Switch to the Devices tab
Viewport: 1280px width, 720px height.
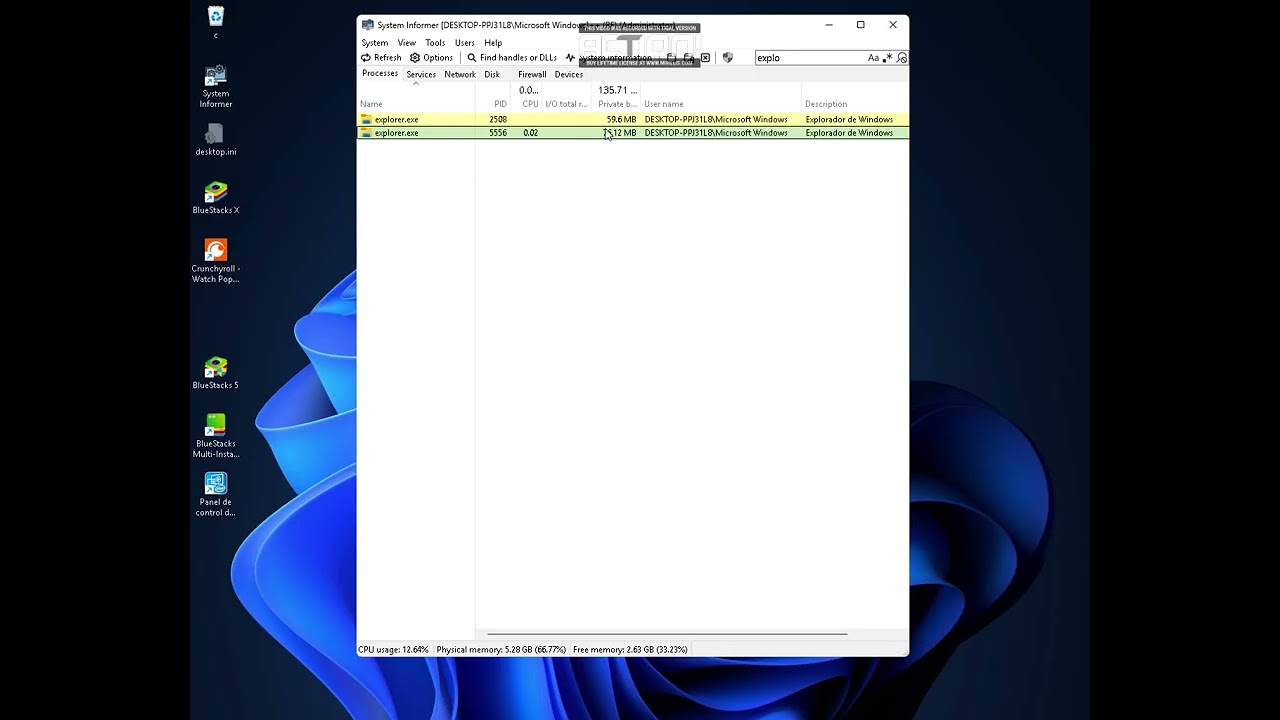(x=569, y=74)
